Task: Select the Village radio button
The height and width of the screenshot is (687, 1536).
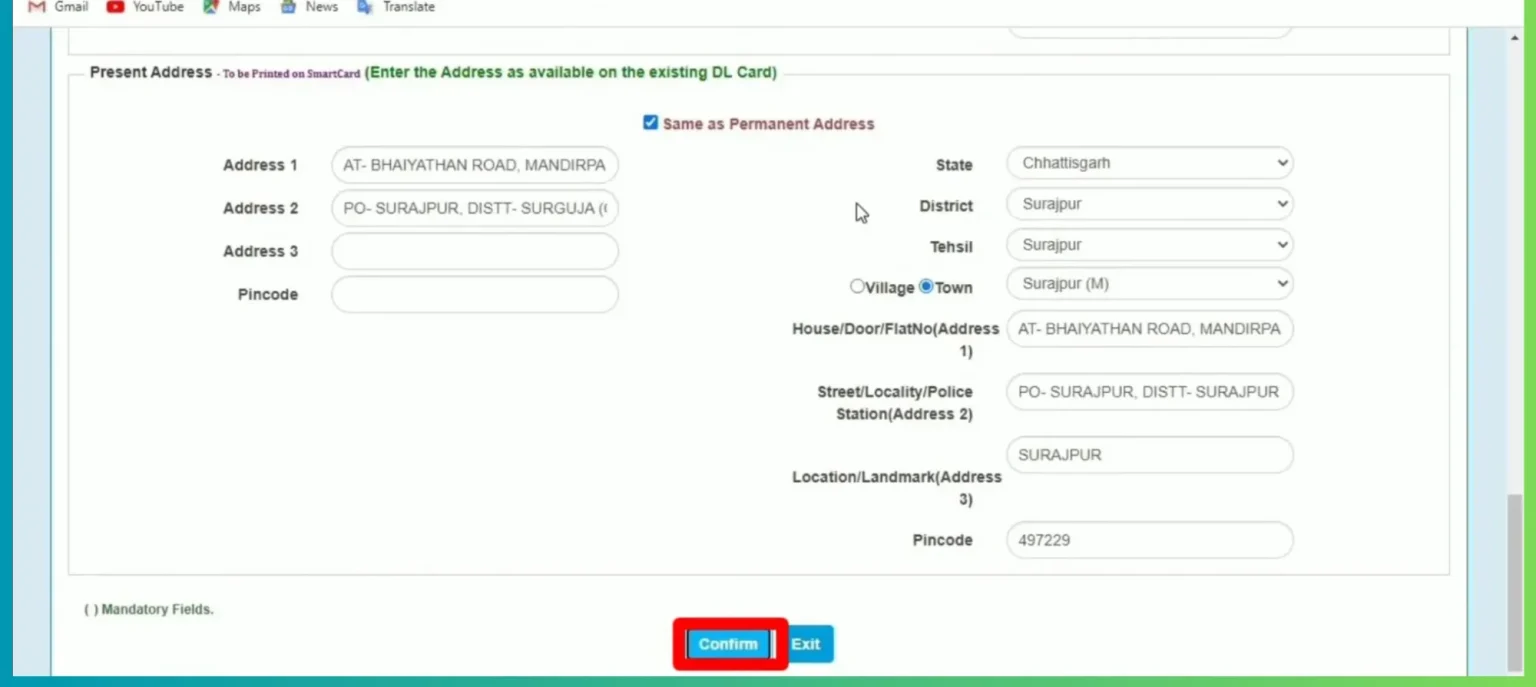Action: (x=857, y=287)
